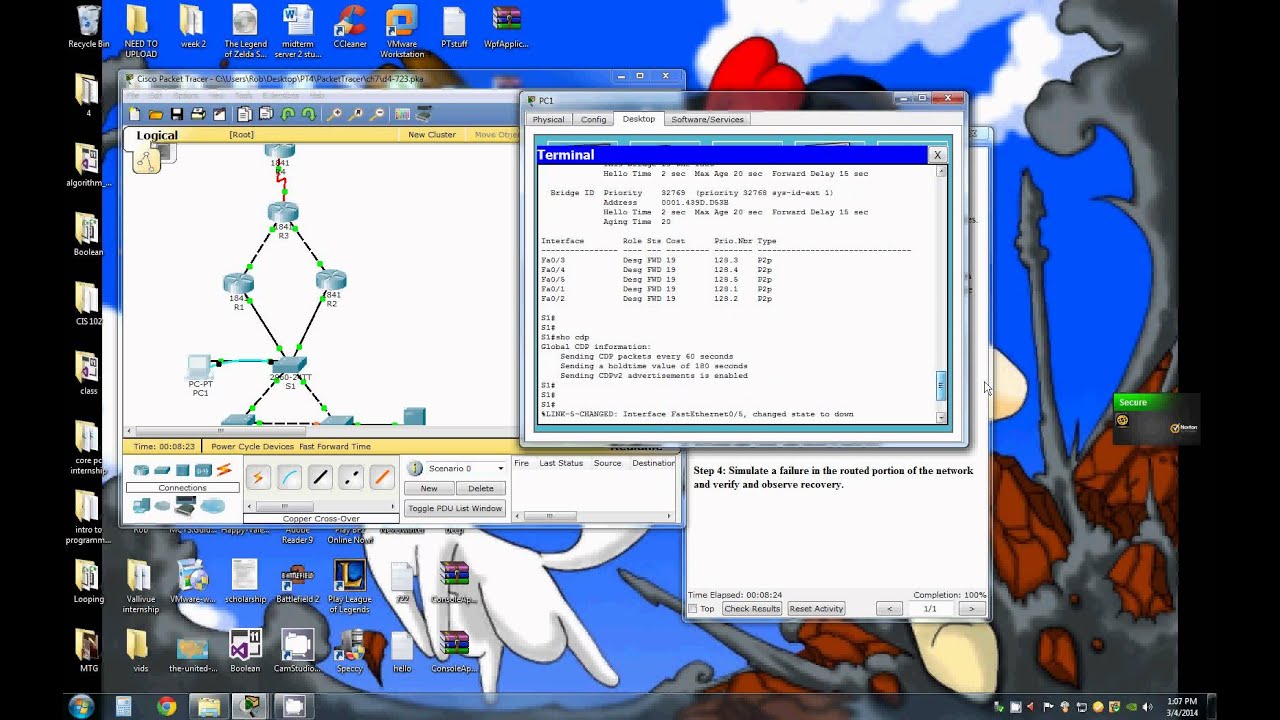Go to previous instruction page arrow

click(889, 609)
